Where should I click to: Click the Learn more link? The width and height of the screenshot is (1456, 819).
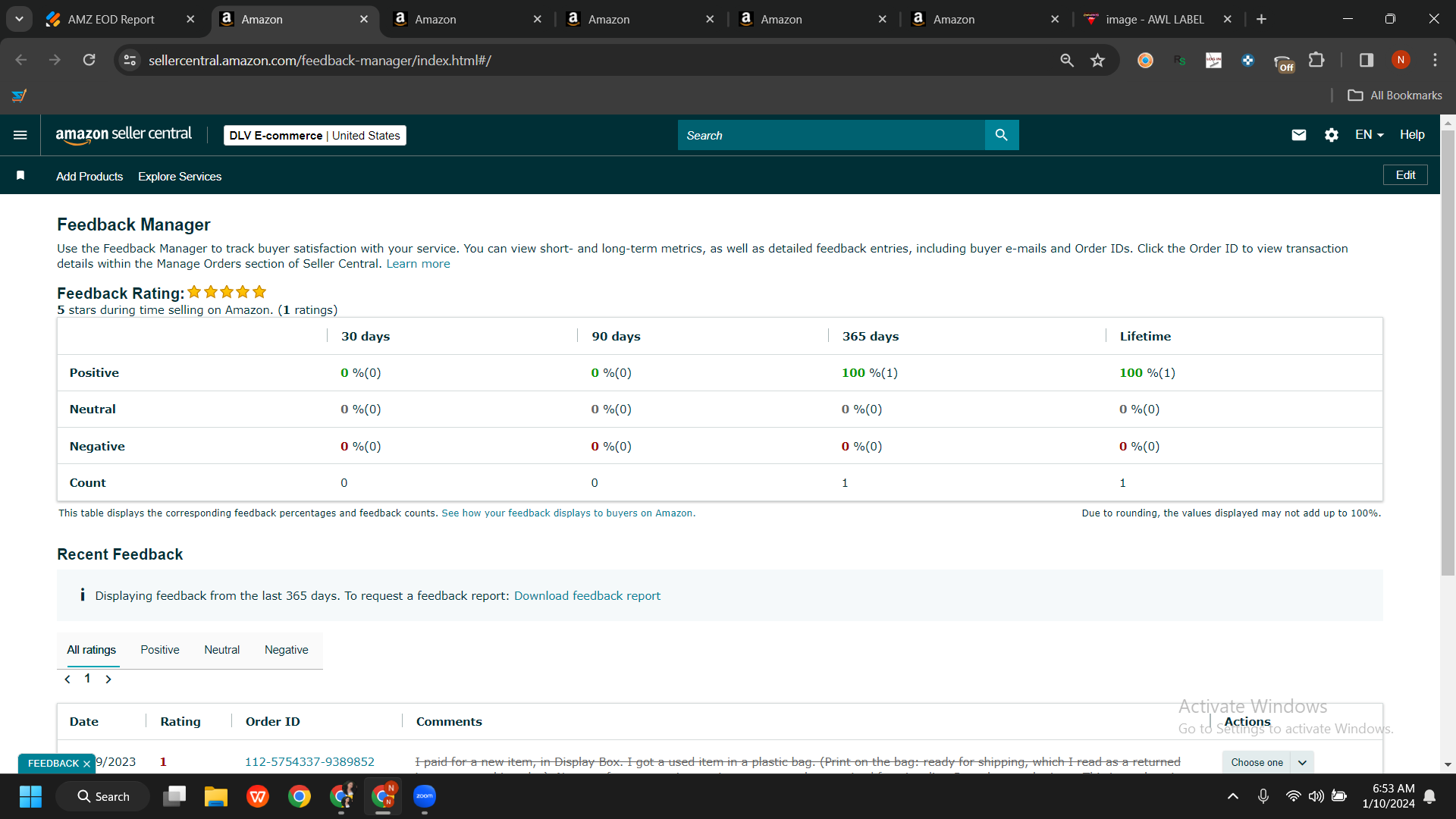(418, 264)
